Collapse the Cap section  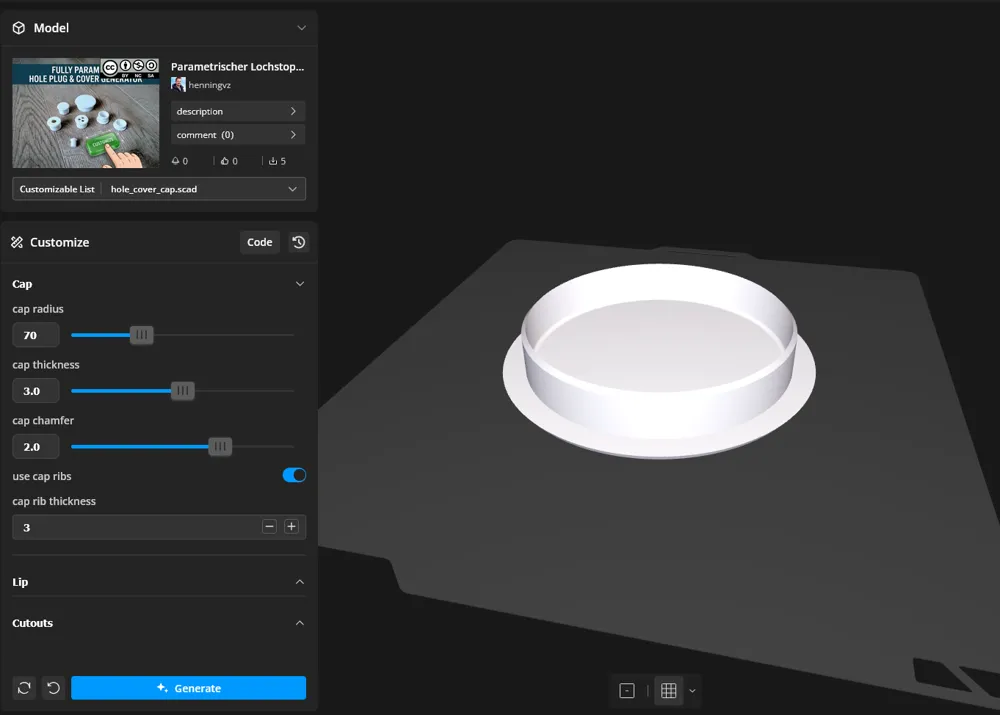point(300,284)
